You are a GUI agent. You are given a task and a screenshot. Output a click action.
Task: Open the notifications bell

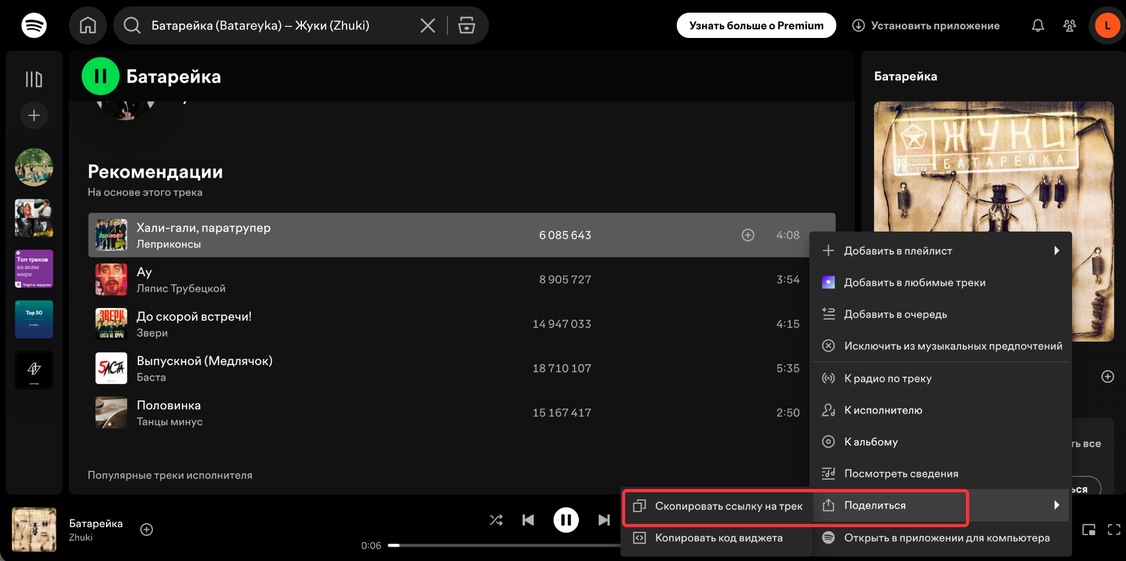(1038, 26)
